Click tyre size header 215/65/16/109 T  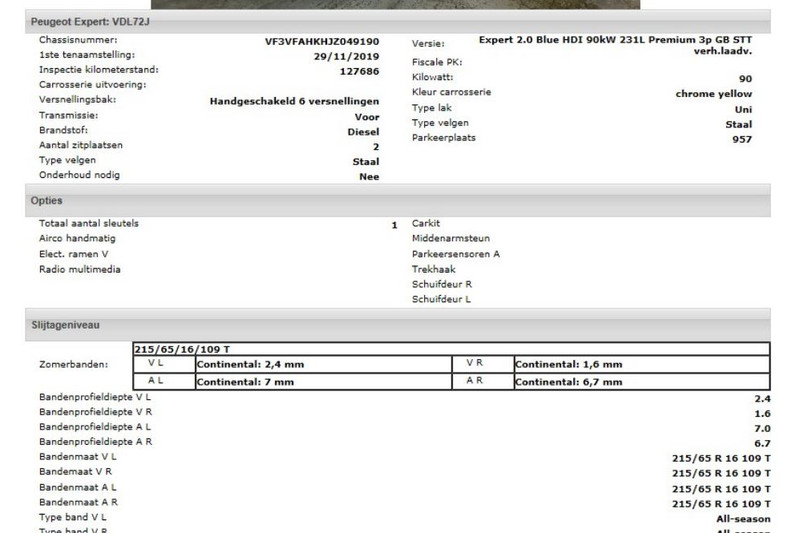click(183, 349)
